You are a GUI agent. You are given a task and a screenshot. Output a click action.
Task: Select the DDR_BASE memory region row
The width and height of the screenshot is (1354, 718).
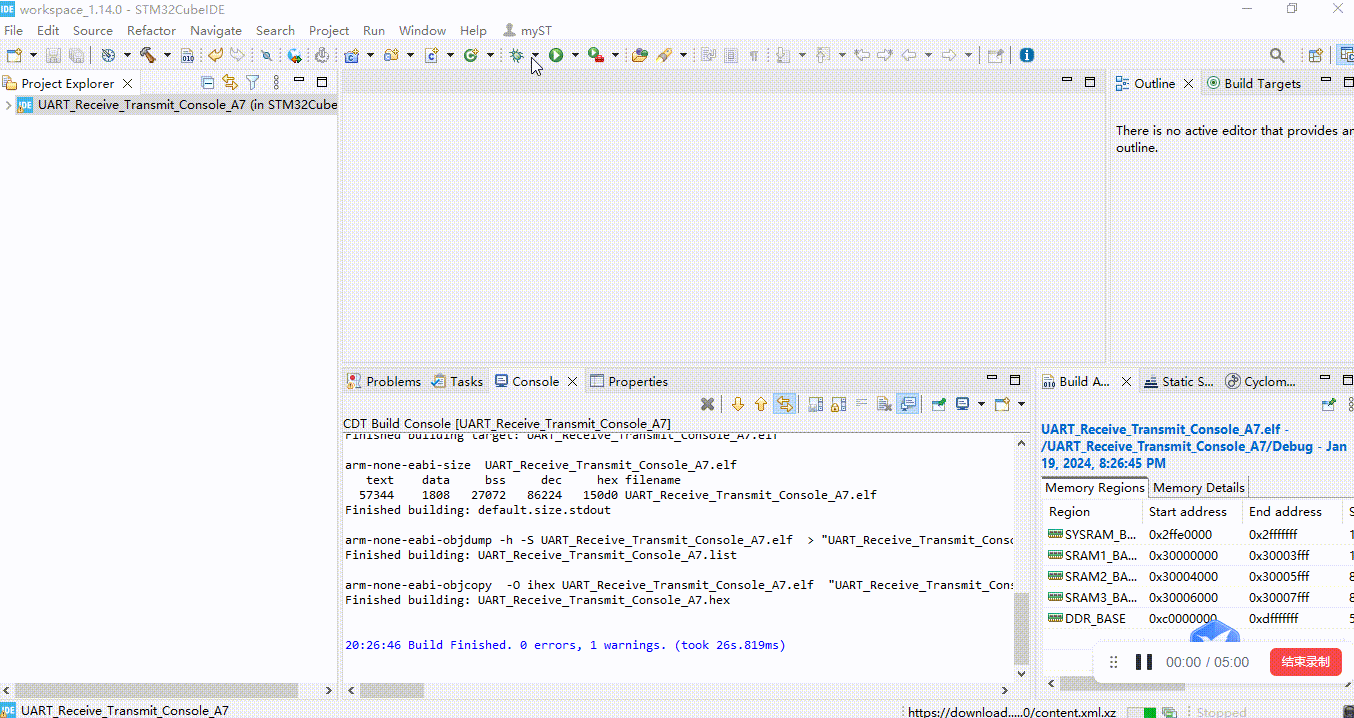(x=1198, y=618)
